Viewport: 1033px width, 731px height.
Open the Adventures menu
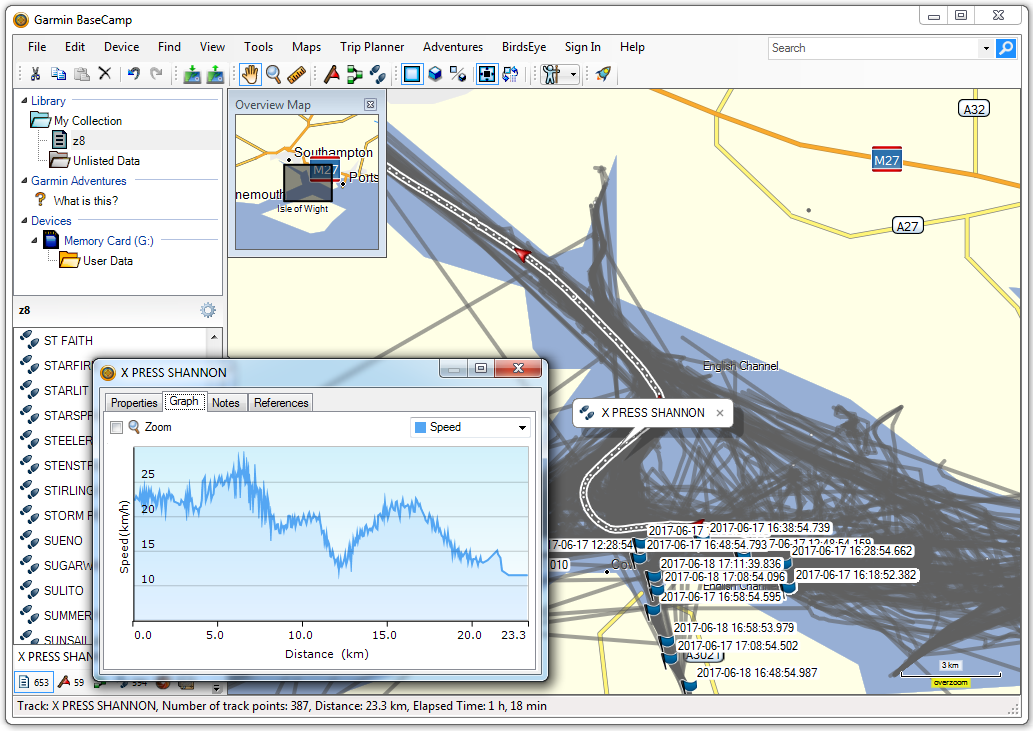(x=453, y=47)
